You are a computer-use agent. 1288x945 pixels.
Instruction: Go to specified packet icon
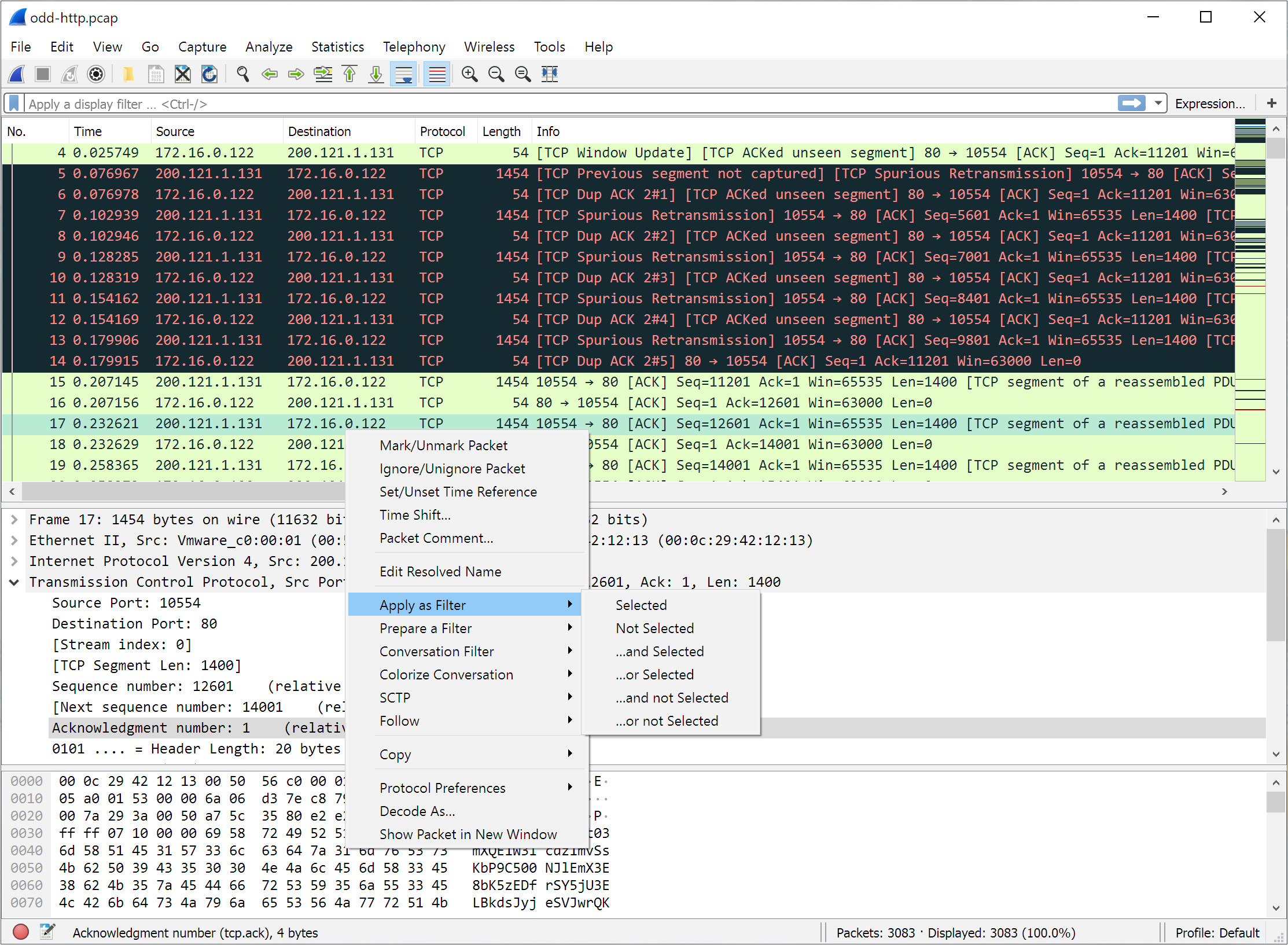click(323, 74)
